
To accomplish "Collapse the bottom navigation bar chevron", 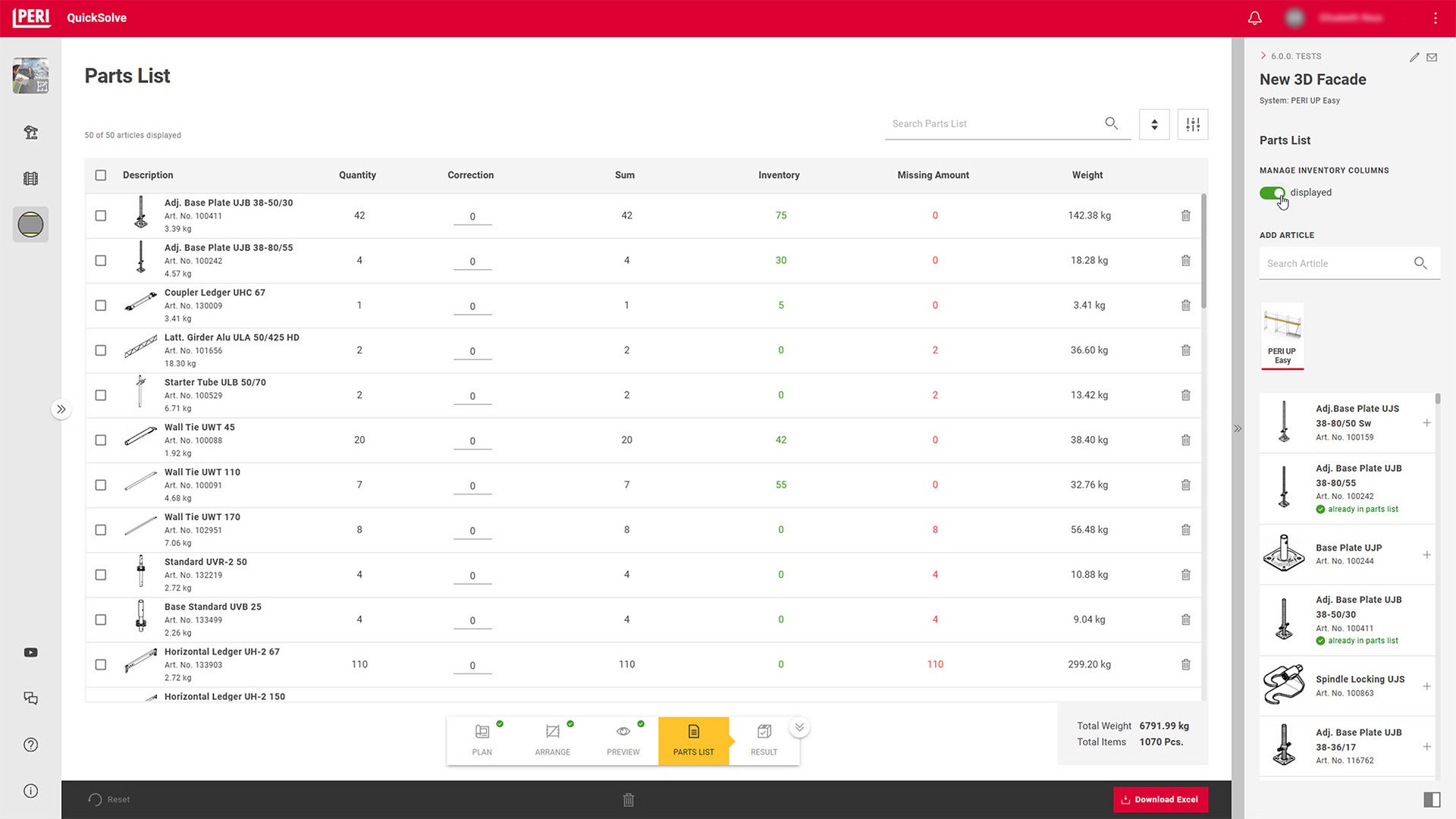I will pyautogui.click(x=799, y=726).
